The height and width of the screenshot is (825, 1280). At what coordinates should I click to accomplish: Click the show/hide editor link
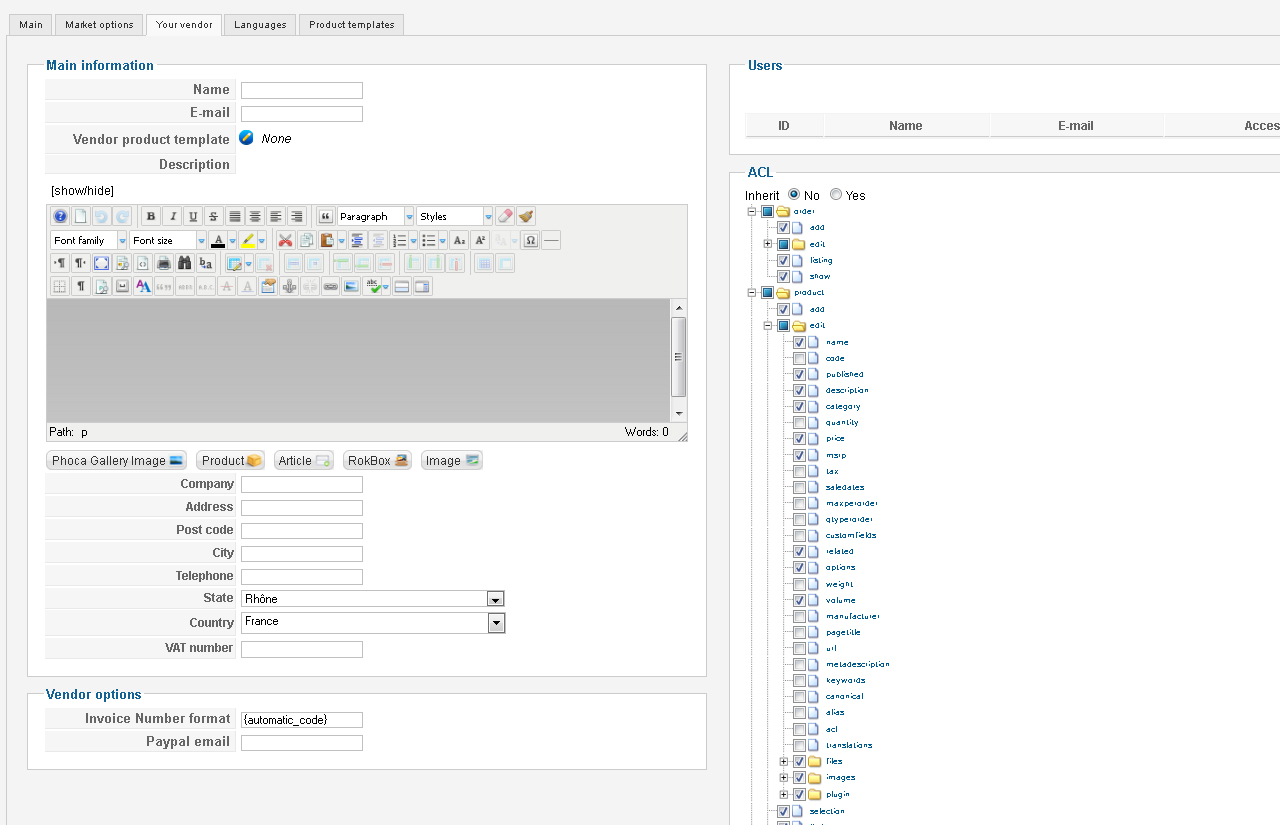pyautogui.click(x=82, y=190)
